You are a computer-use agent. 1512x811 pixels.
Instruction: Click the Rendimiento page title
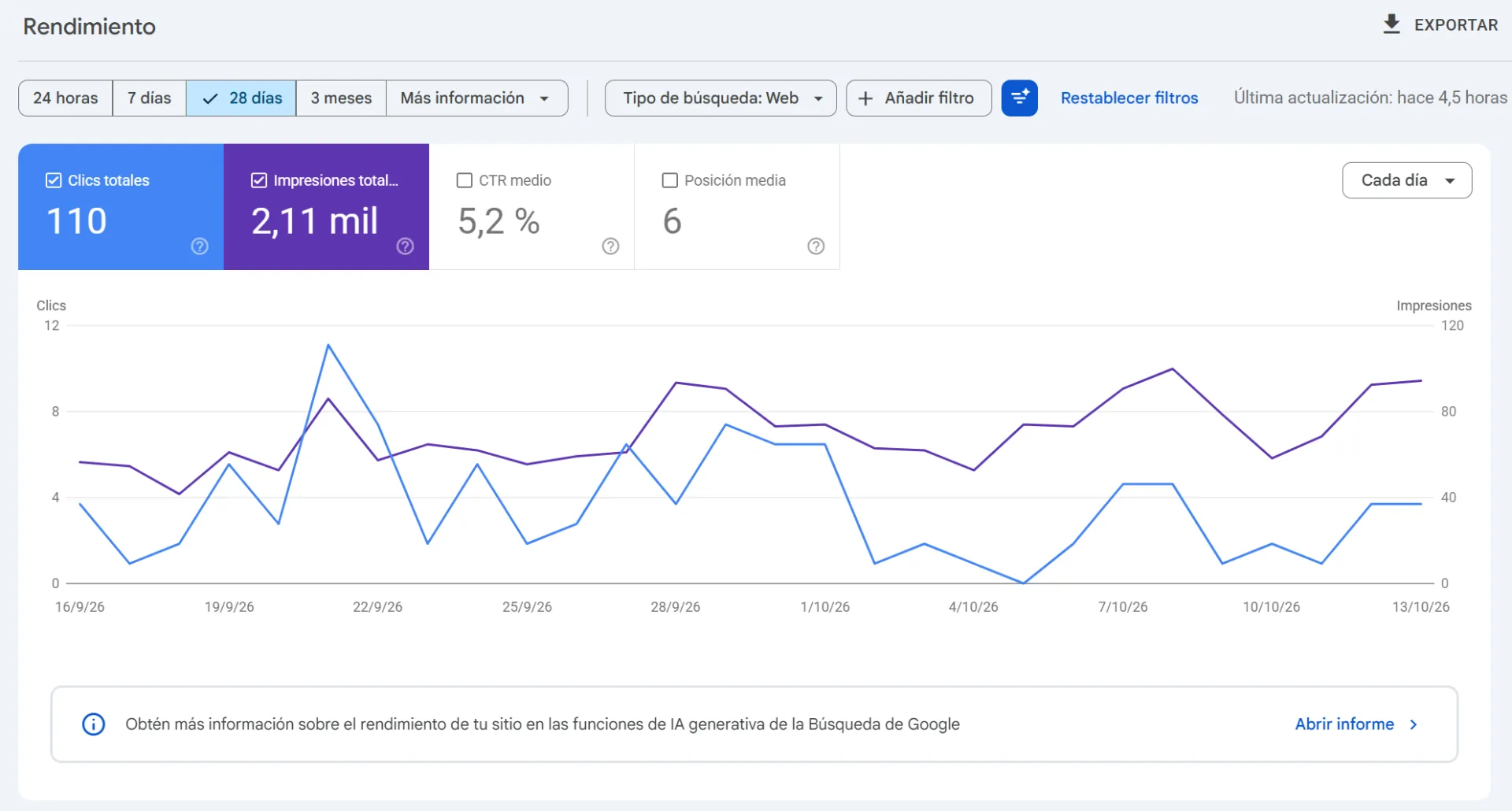(x=89, y=27)
